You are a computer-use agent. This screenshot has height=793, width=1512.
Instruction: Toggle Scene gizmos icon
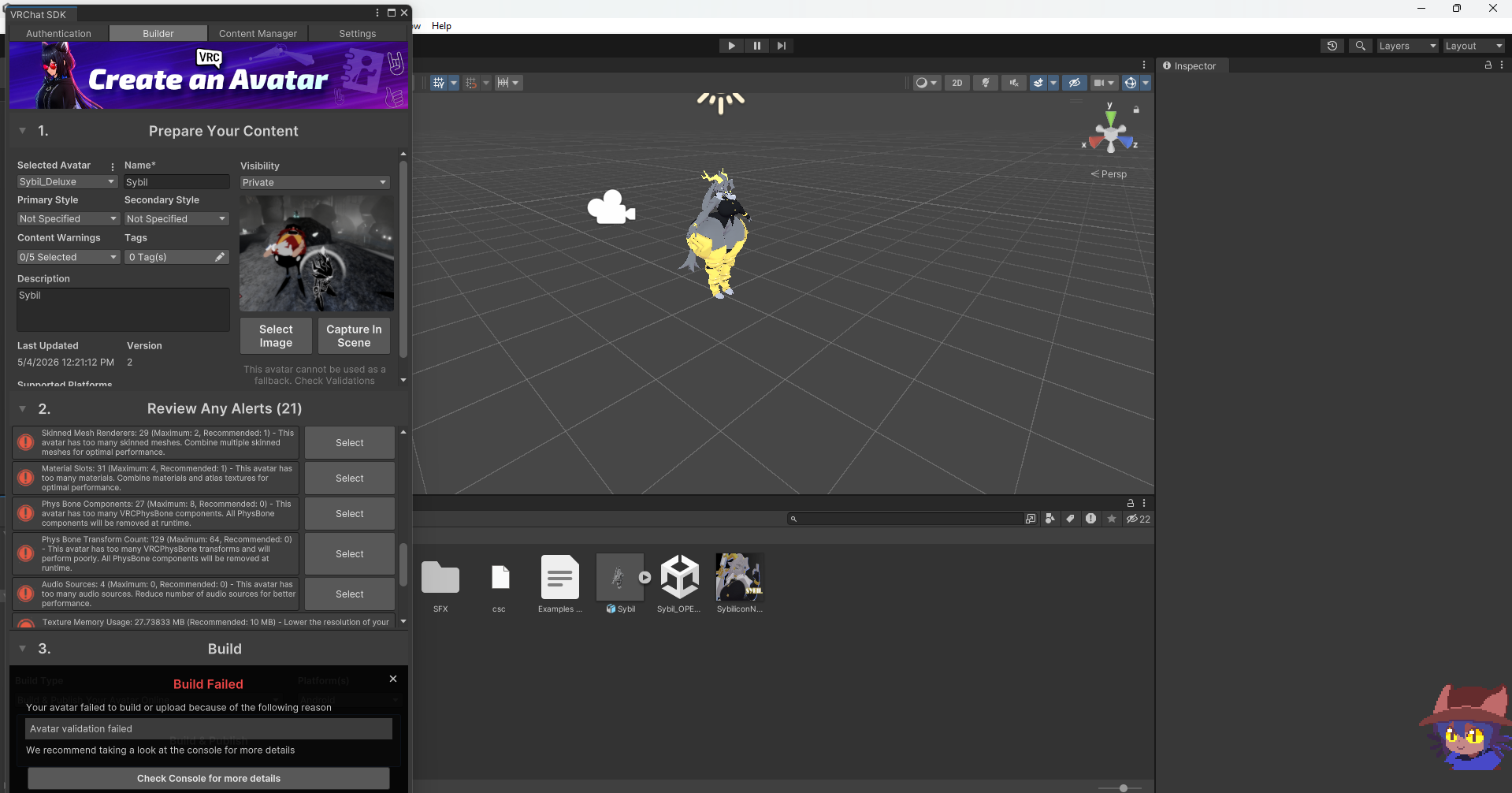(x=1131, y=83)
